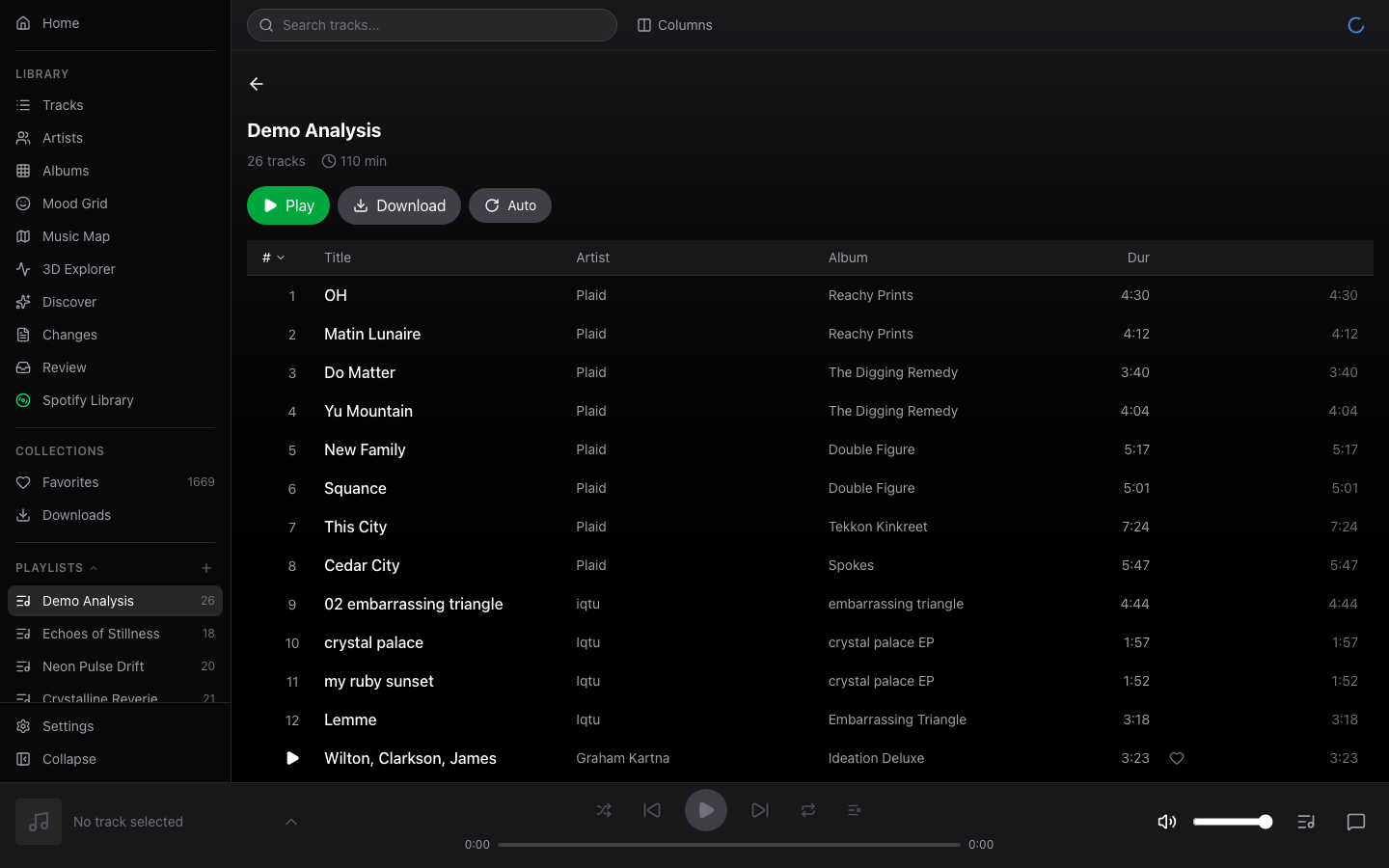The height and width of the screenshot is (868, 1389).
Task: Expand the now playing panel chevron
Action: click(x=291, y=822)
